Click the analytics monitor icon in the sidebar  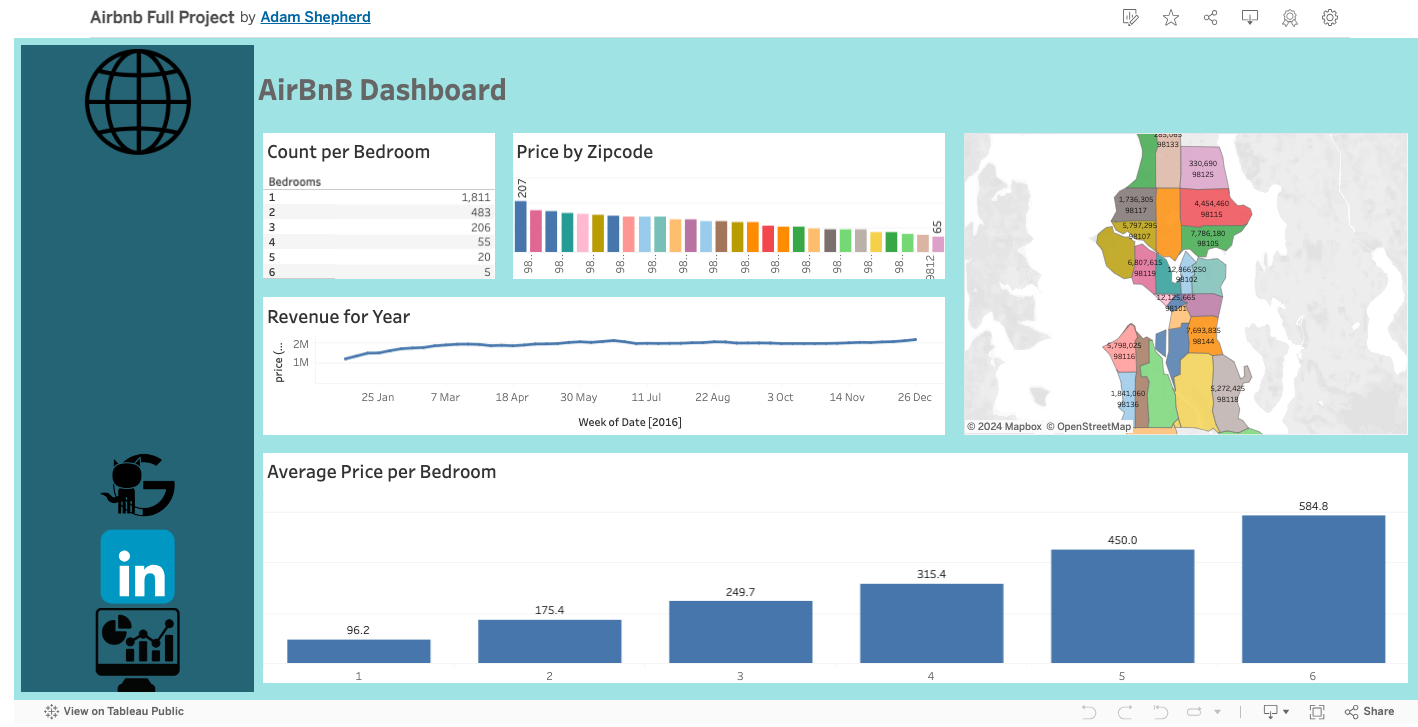click(137, 645)
